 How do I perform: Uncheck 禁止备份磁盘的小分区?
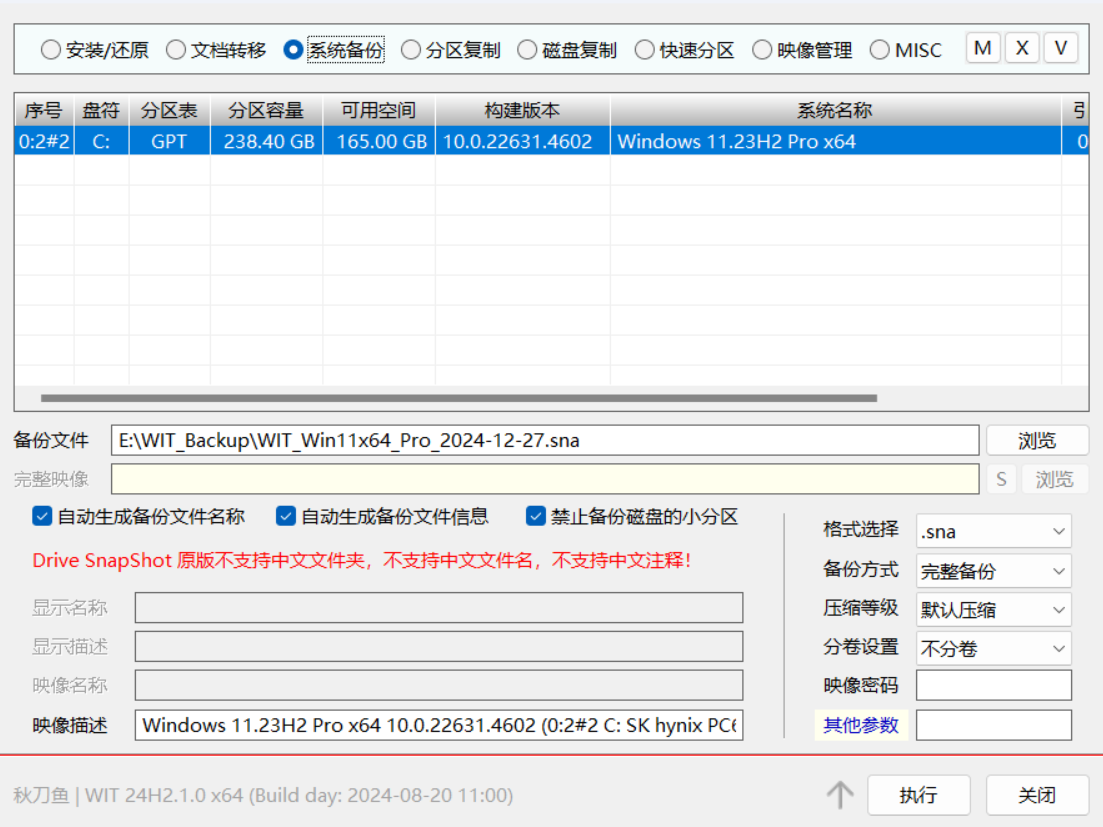(x=535, y=516)
